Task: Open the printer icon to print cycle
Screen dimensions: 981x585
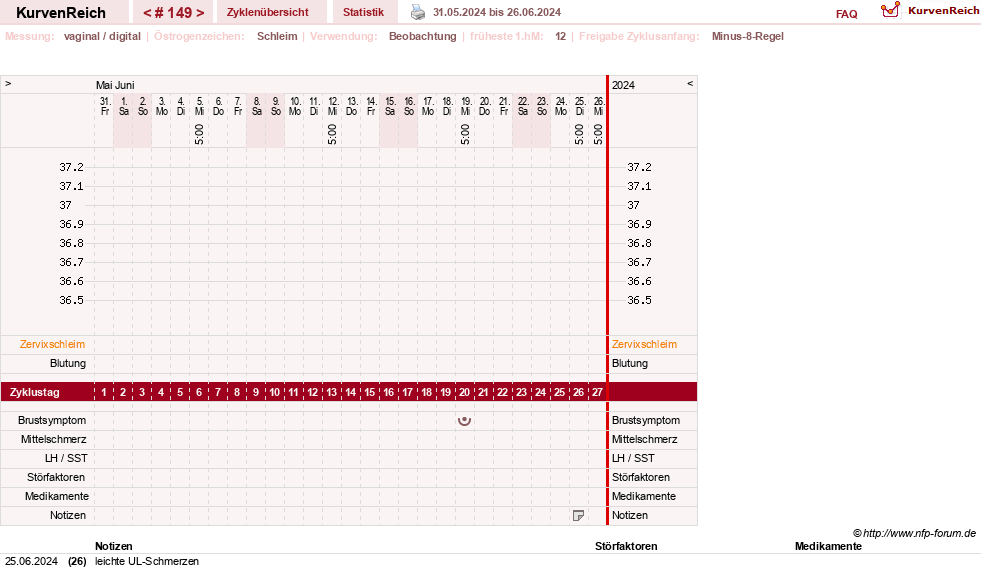Action: (418, 12)
